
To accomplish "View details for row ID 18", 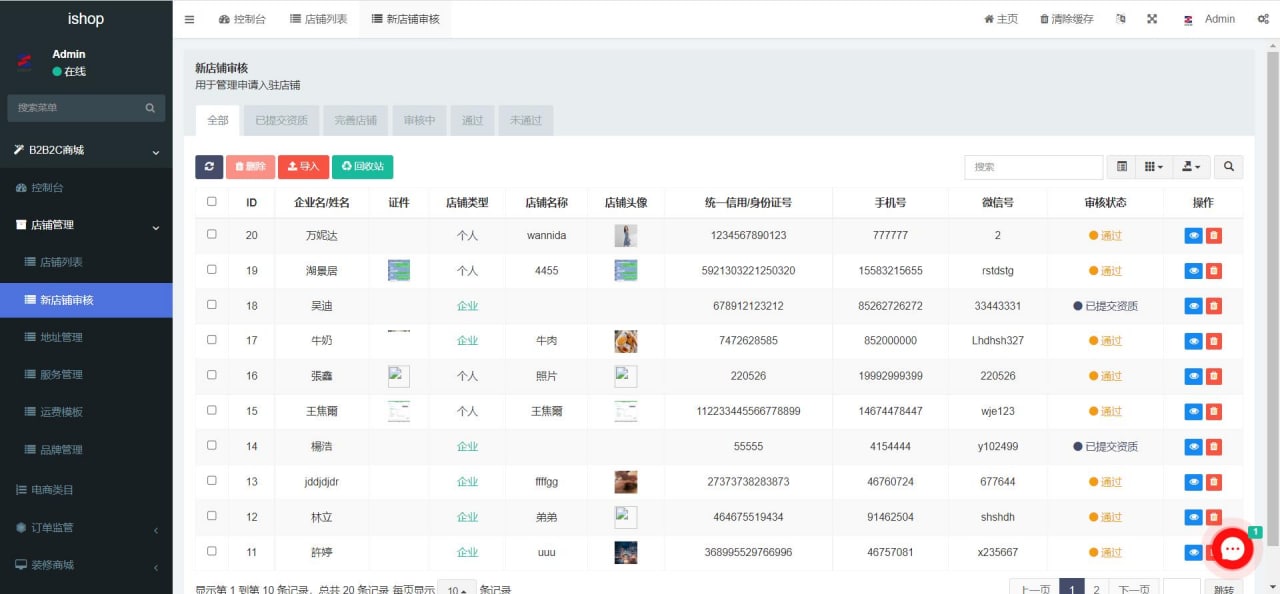I will click(1193, 306).
